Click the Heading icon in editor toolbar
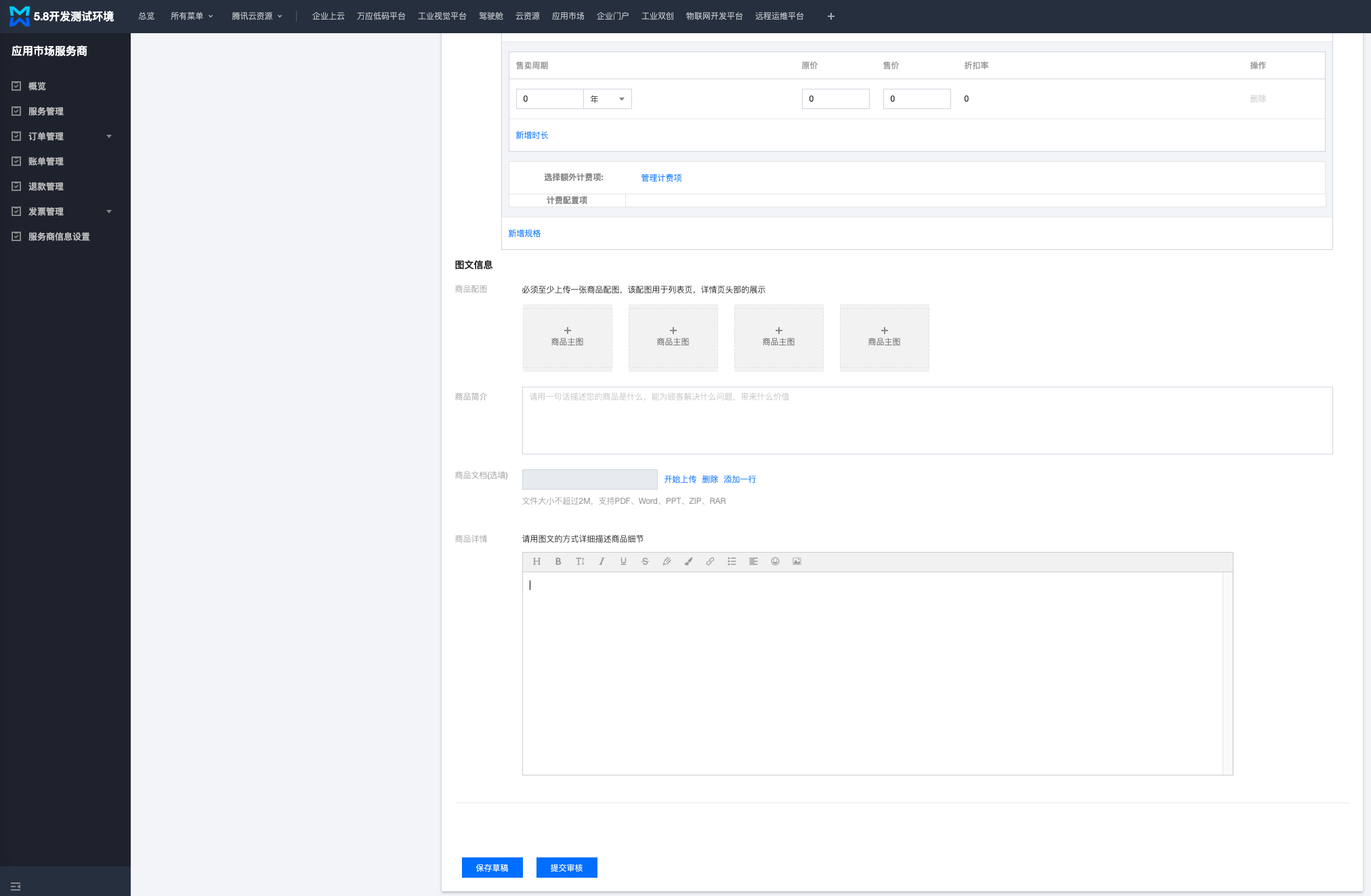This screenshot has width=1371, height=896. point(536,561)
